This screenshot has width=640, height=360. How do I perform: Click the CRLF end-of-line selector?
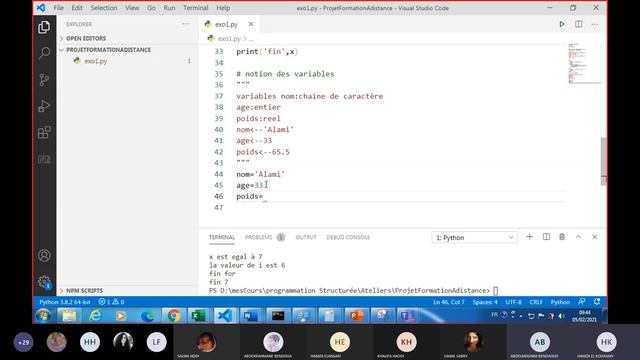536,302
